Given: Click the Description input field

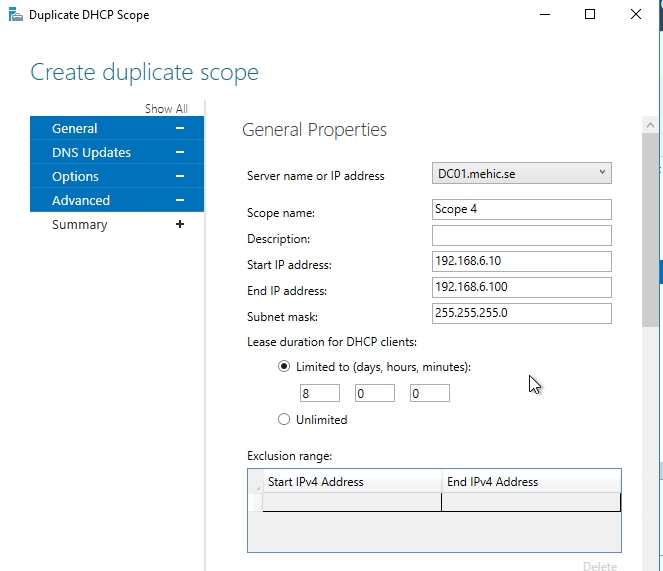Looking at the screenshot, I should [521, 236].
